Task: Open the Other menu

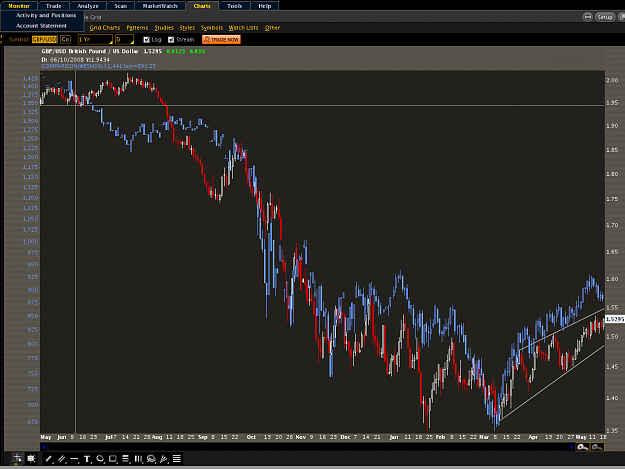Action: [x=272, y=27]
